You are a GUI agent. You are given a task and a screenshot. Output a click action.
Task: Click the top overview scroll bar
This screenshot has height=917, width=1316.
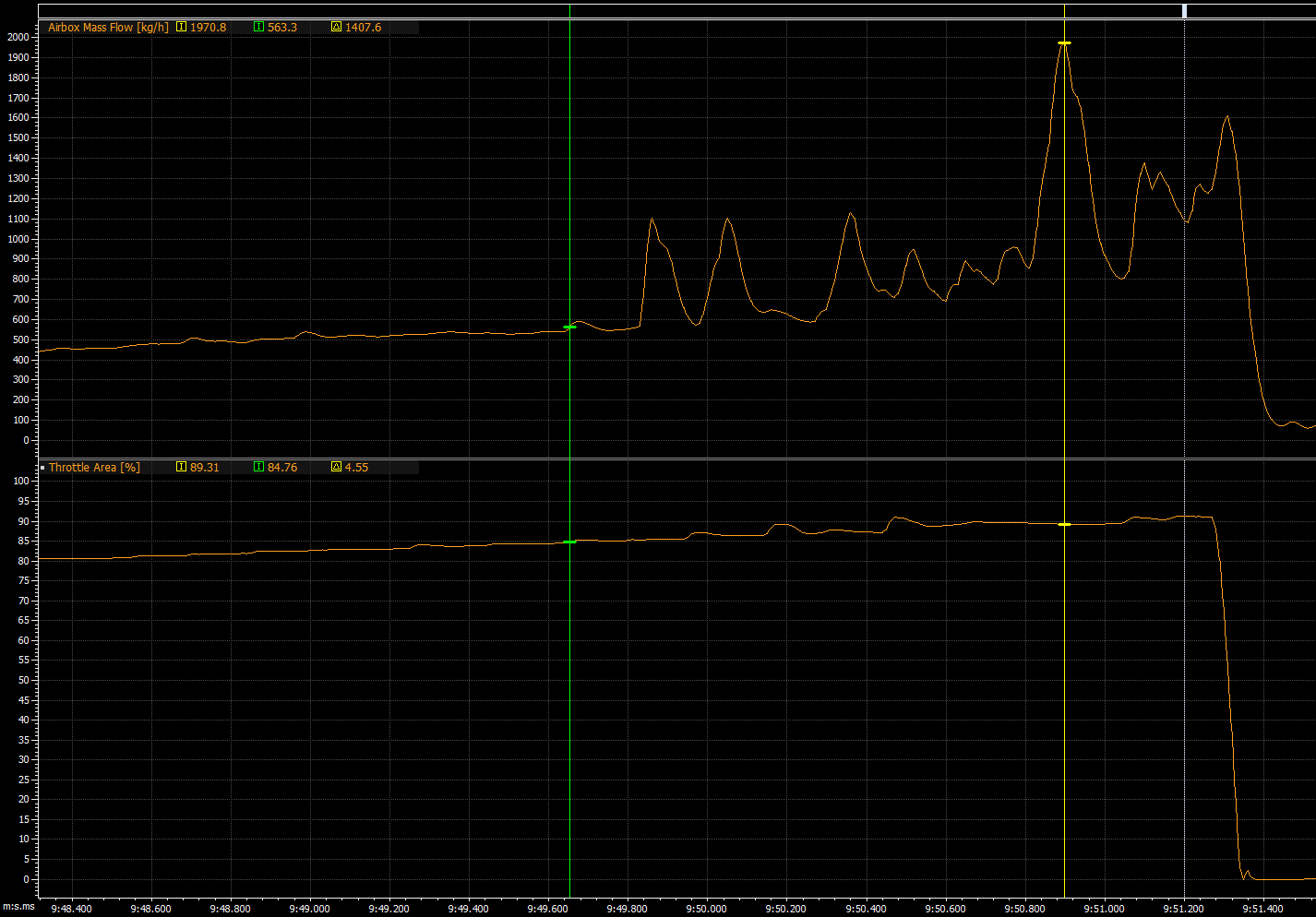pyautogui.click(x=676, y=11)
